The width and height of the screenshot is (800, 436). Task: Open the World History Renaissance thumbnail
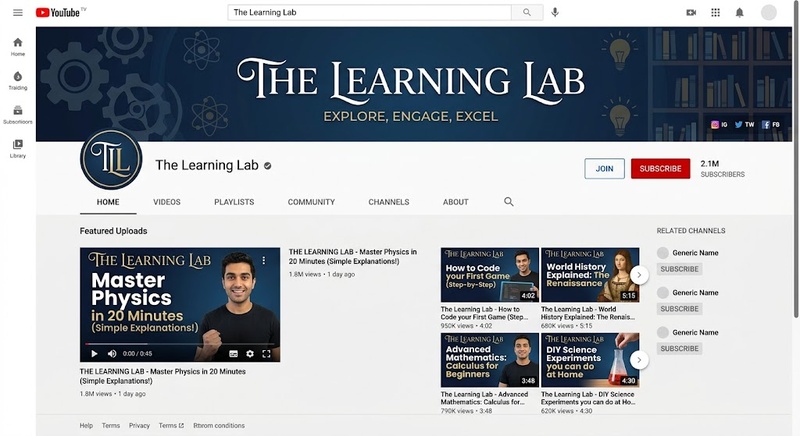point(590,275)
